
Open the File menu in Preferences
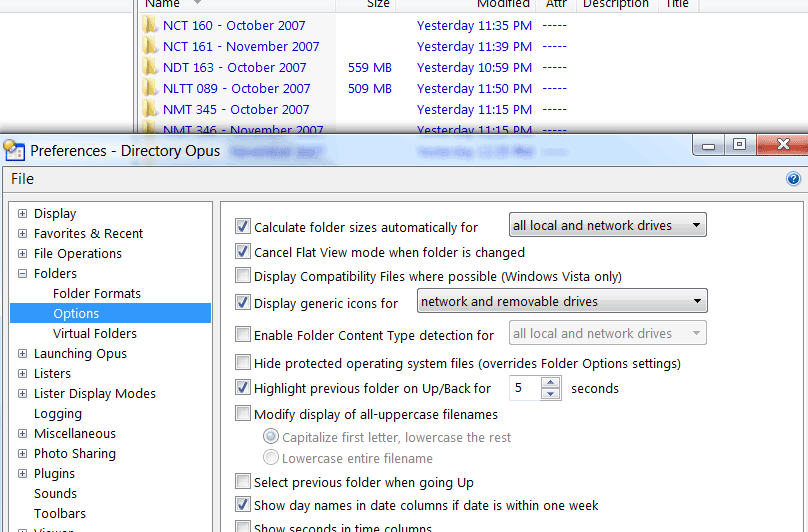point(23,179)
